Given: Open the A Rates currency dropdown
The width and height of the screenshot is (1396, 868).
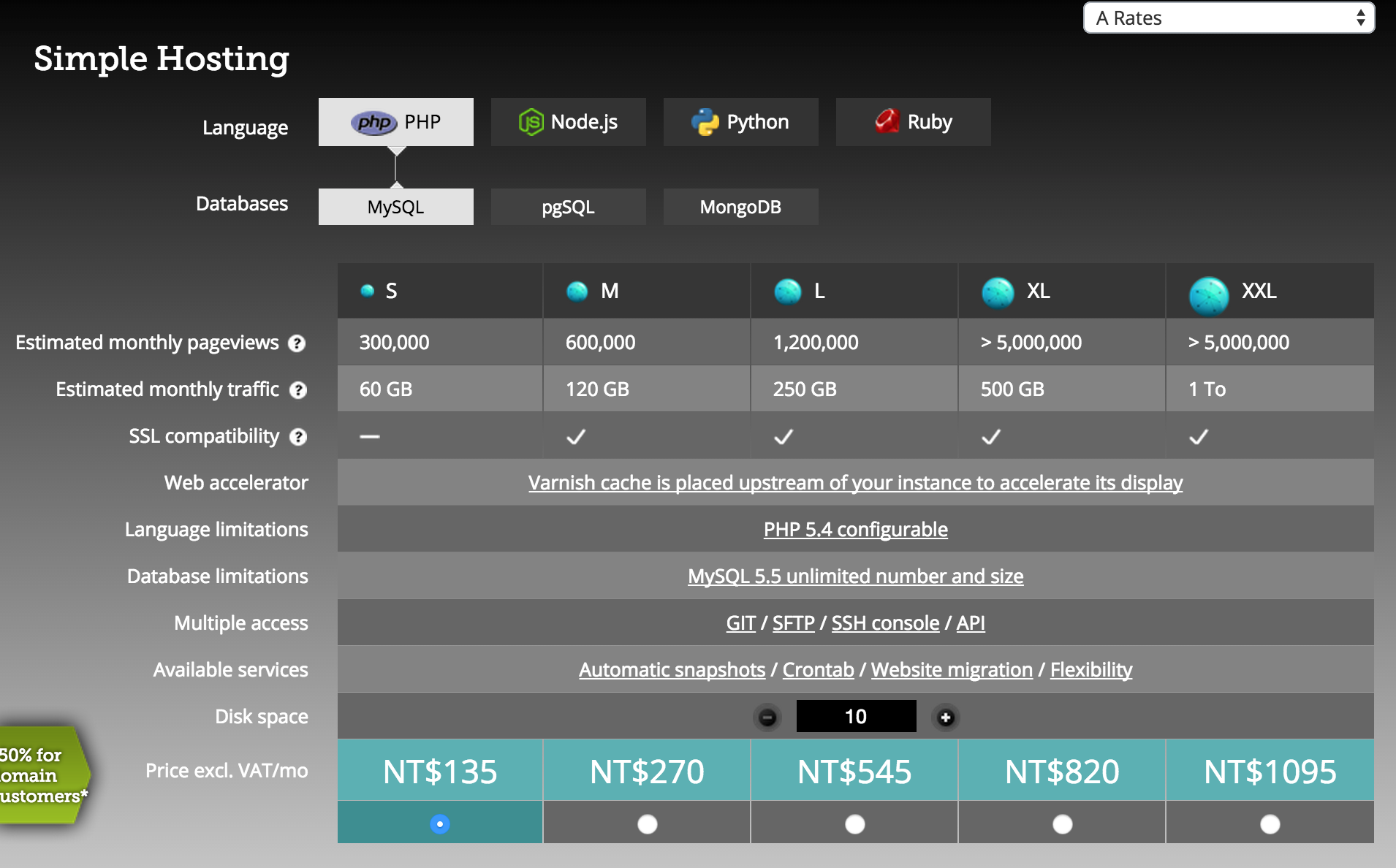Looking at the screenshot, I should (x=1229, y=18).
